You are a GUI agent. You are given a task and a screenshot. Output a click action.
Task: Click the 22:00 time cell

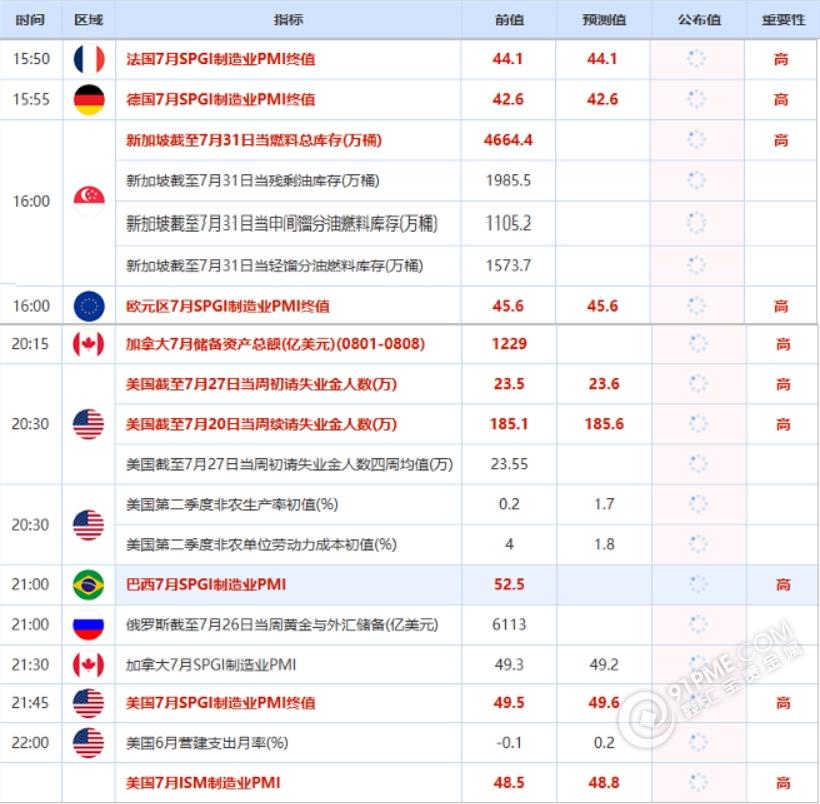click(30, 743)
